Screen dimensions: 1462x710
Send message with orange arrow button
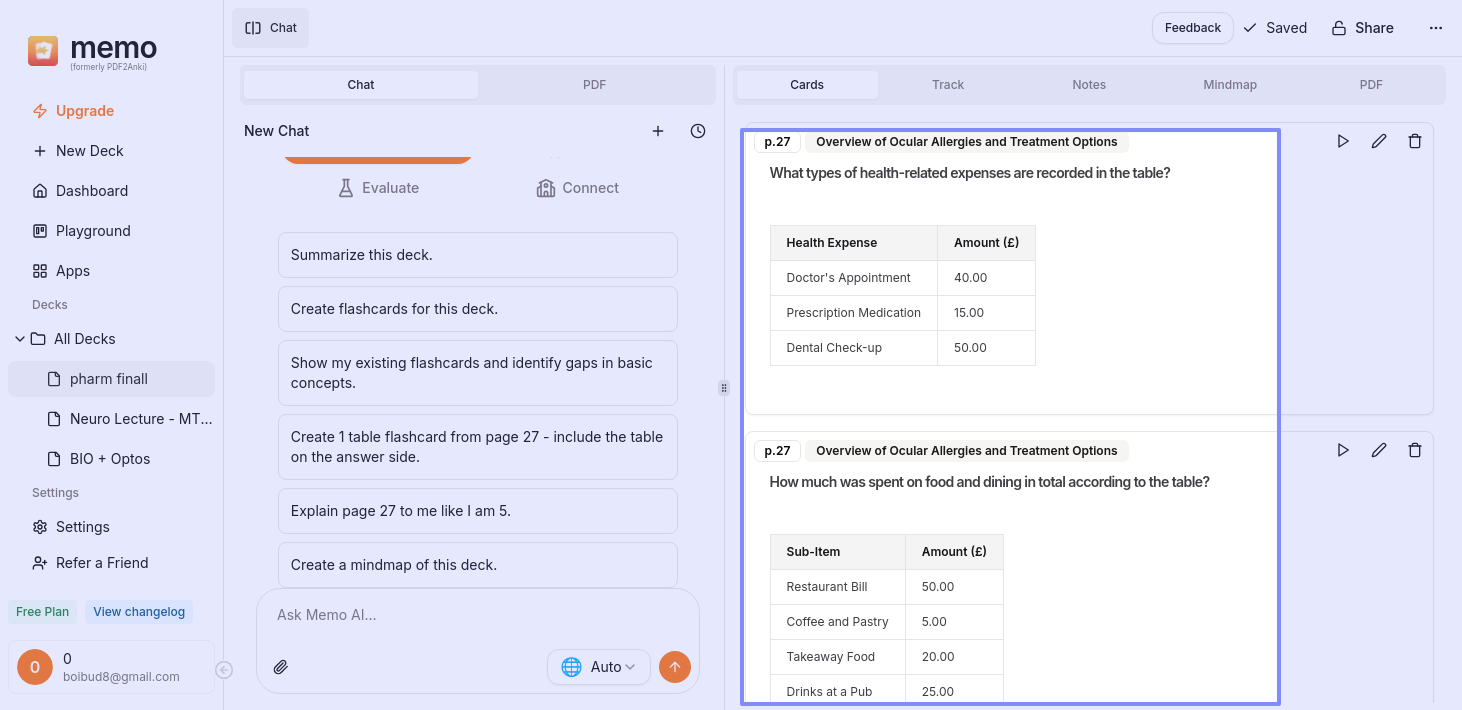tap(675, 667)
